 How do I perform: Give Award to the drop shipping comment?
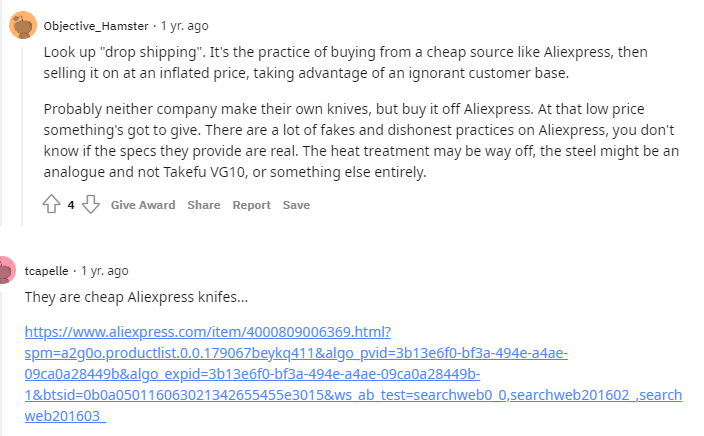pos(143,205)
